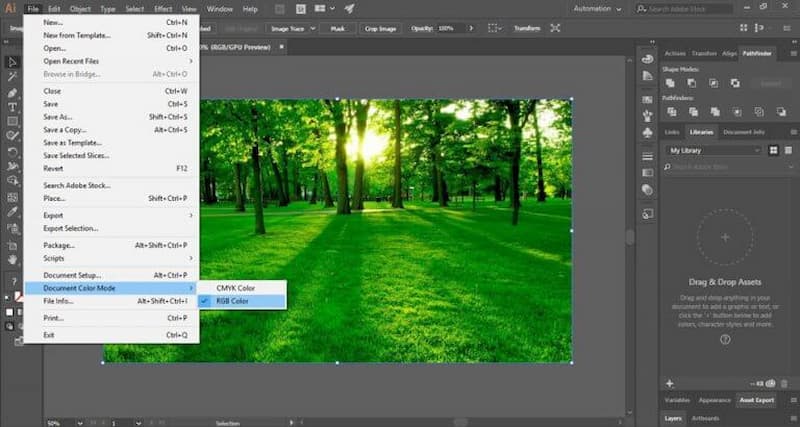Click the Merge pathfinder icon

point(715,111)
